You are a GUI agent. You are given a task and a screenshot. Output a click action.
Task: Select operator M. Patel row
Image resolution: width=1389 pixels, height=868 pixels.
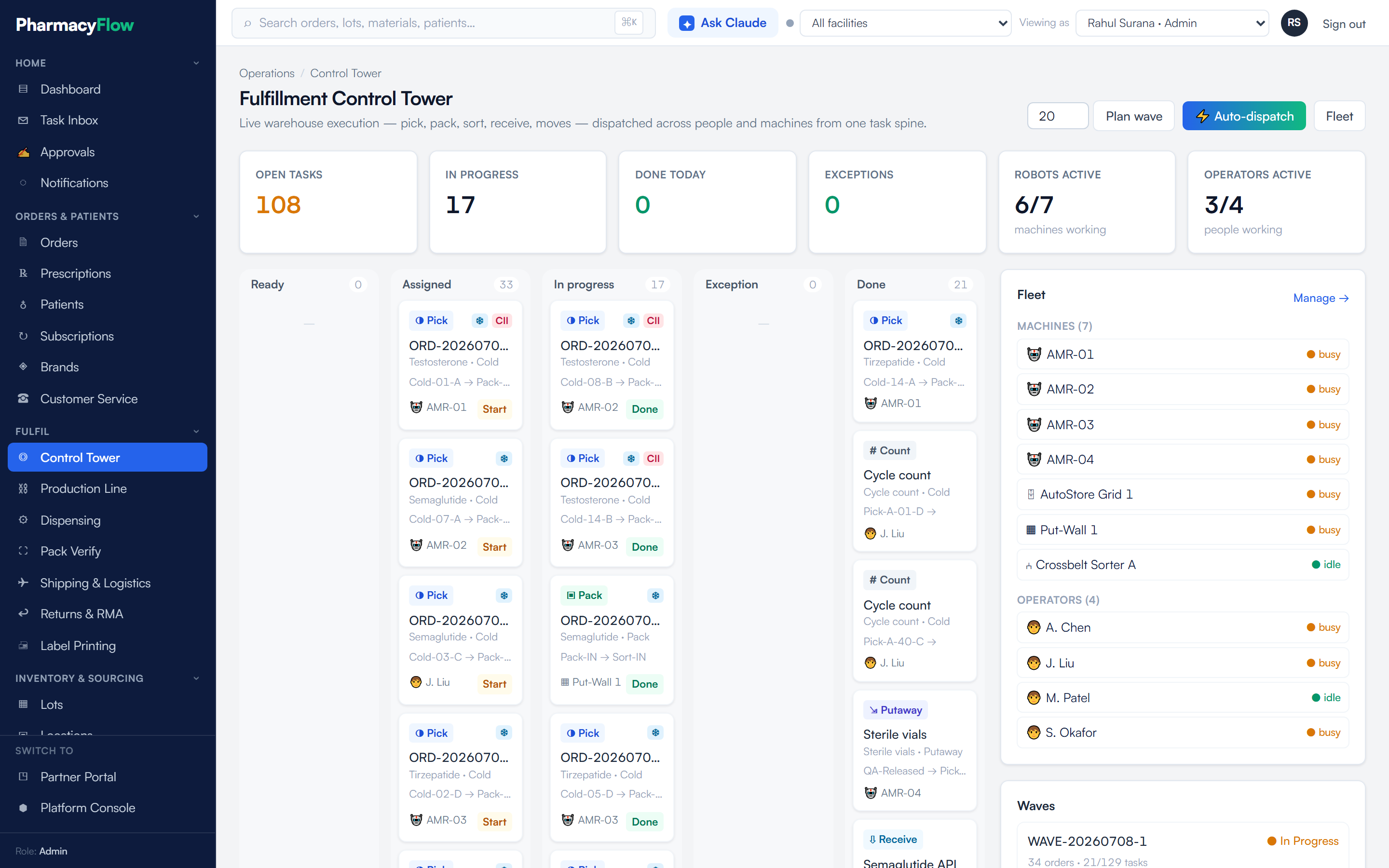click(x=1183, y=697)
